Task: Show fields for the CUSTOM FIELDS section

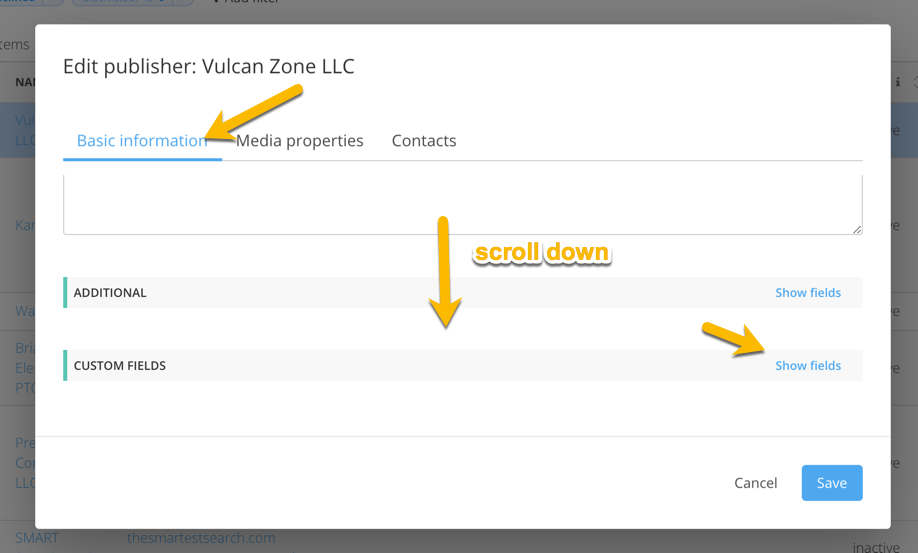Action: (808, 366)
